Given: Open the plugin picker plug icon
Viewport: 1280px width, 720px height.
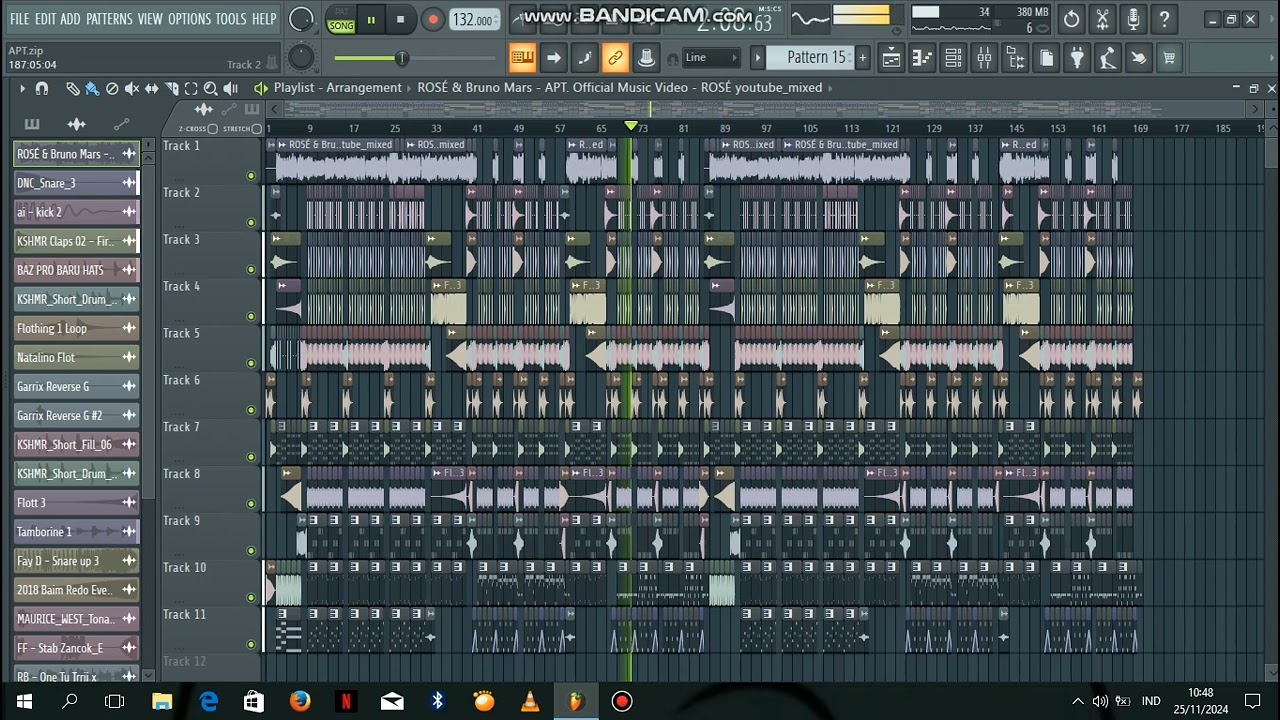Looking at the screenshot, I should click(1077, 58).
